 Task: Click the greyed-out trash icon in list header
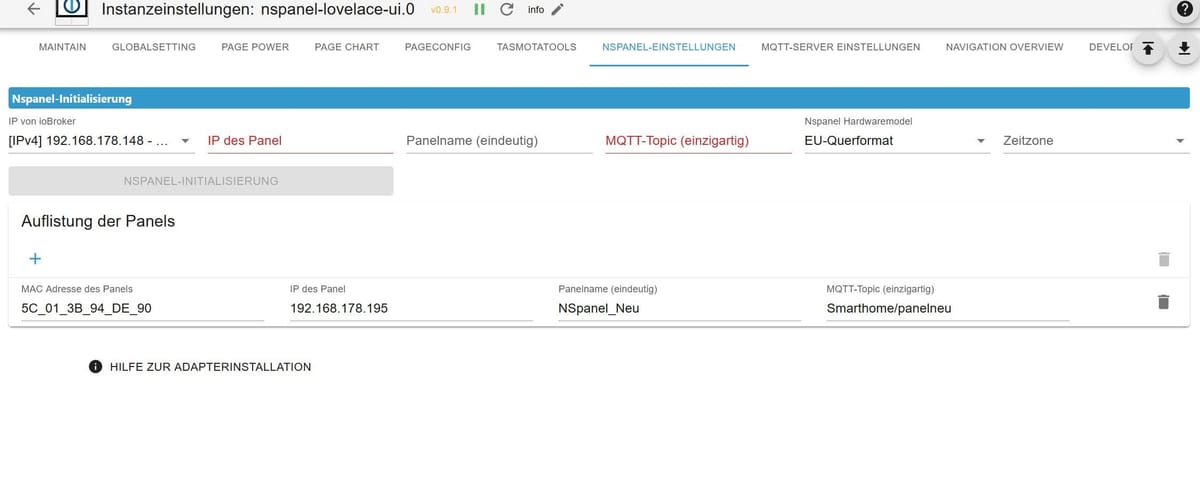pyautogui.click(x=1163, y=259)
